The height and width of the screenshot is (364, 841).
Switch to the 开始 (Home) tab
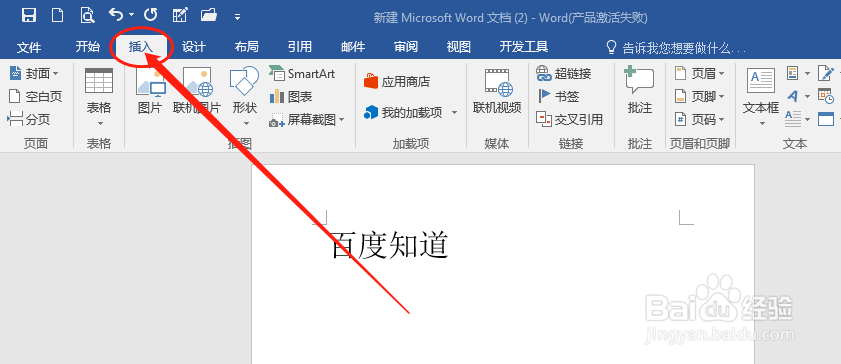pyautogui.click(x=87, y=47)
